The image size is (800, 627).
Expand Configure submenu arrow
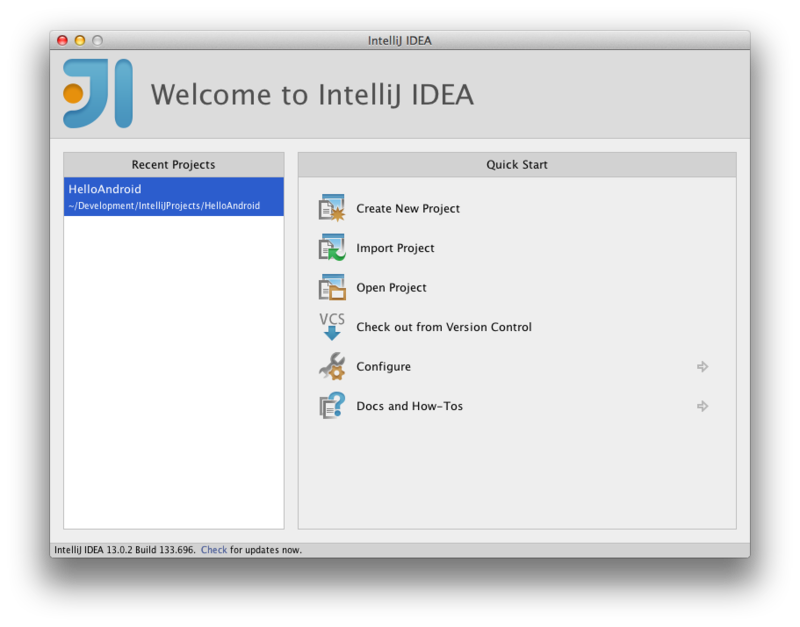point(703,366)
